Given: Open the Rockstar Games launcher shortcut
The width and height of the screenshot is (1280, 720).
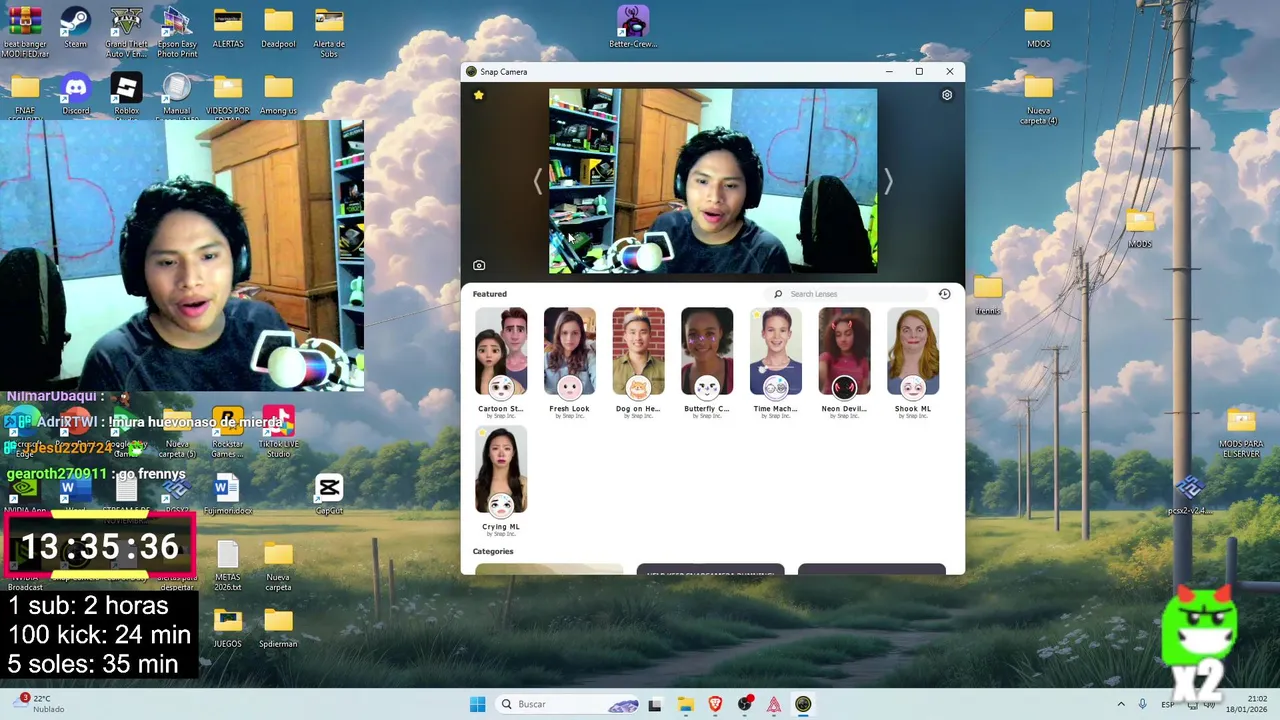Looking at the screenshot, I should pos(228,432).
